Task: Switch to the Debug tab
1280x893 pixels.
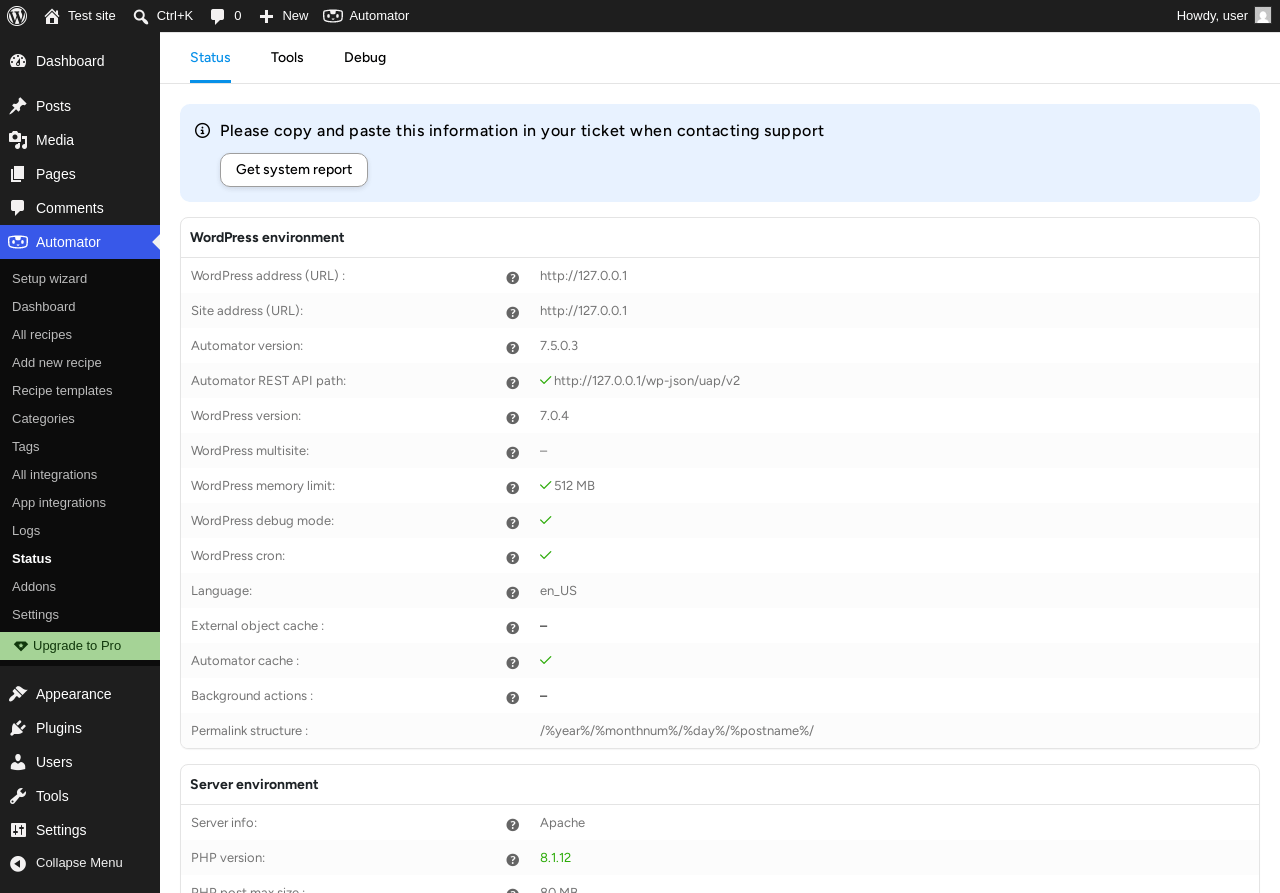Action: pyautogui.click(x=365, y=58)
